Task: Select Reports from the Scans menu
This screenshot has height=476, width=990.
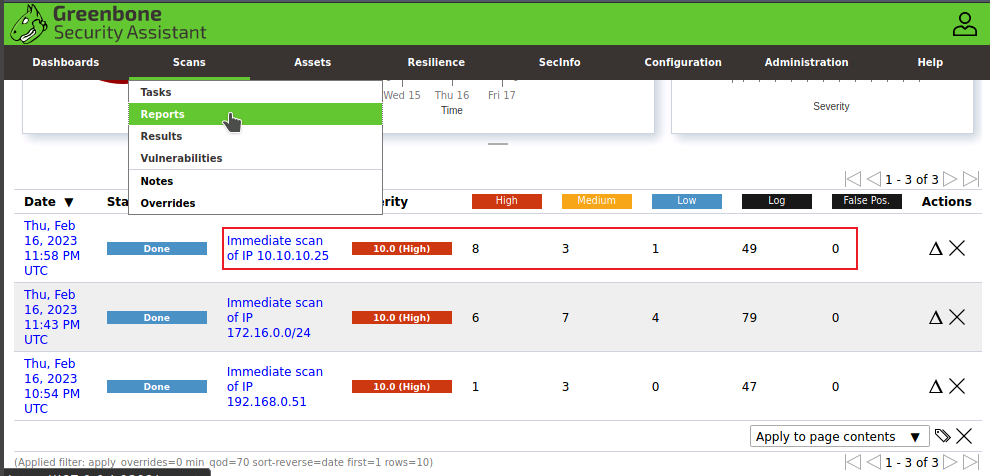Action: [x=162, y=114]
